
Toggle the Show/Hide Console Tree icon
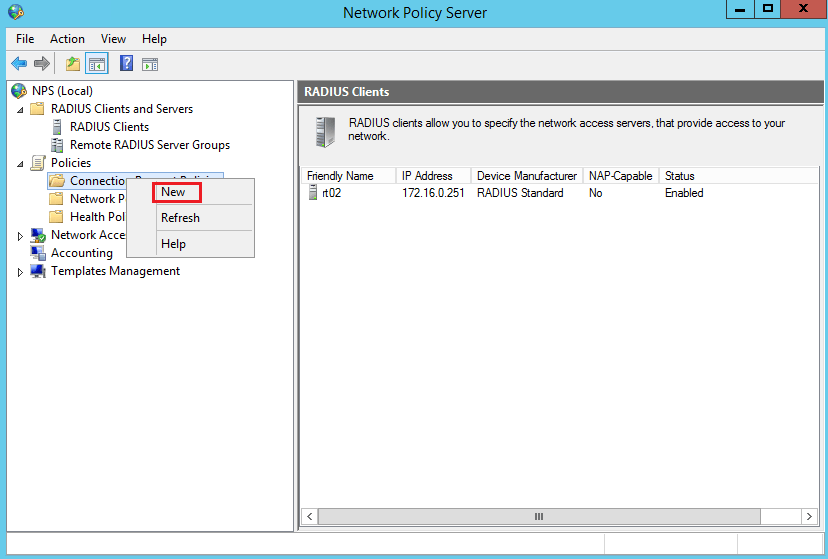click(97, 64)
